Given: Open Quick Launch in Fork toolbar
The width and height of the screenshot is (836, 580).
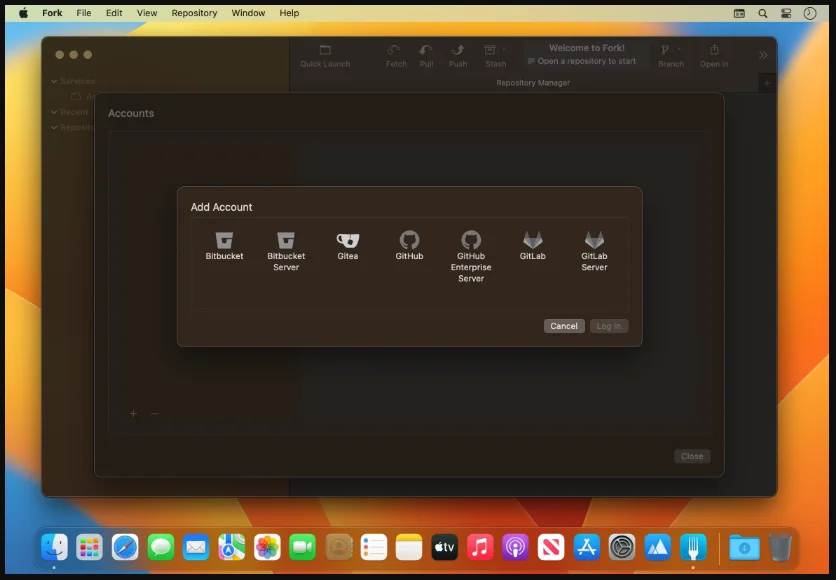Looking at the screenshot, I should coord(325,56).
